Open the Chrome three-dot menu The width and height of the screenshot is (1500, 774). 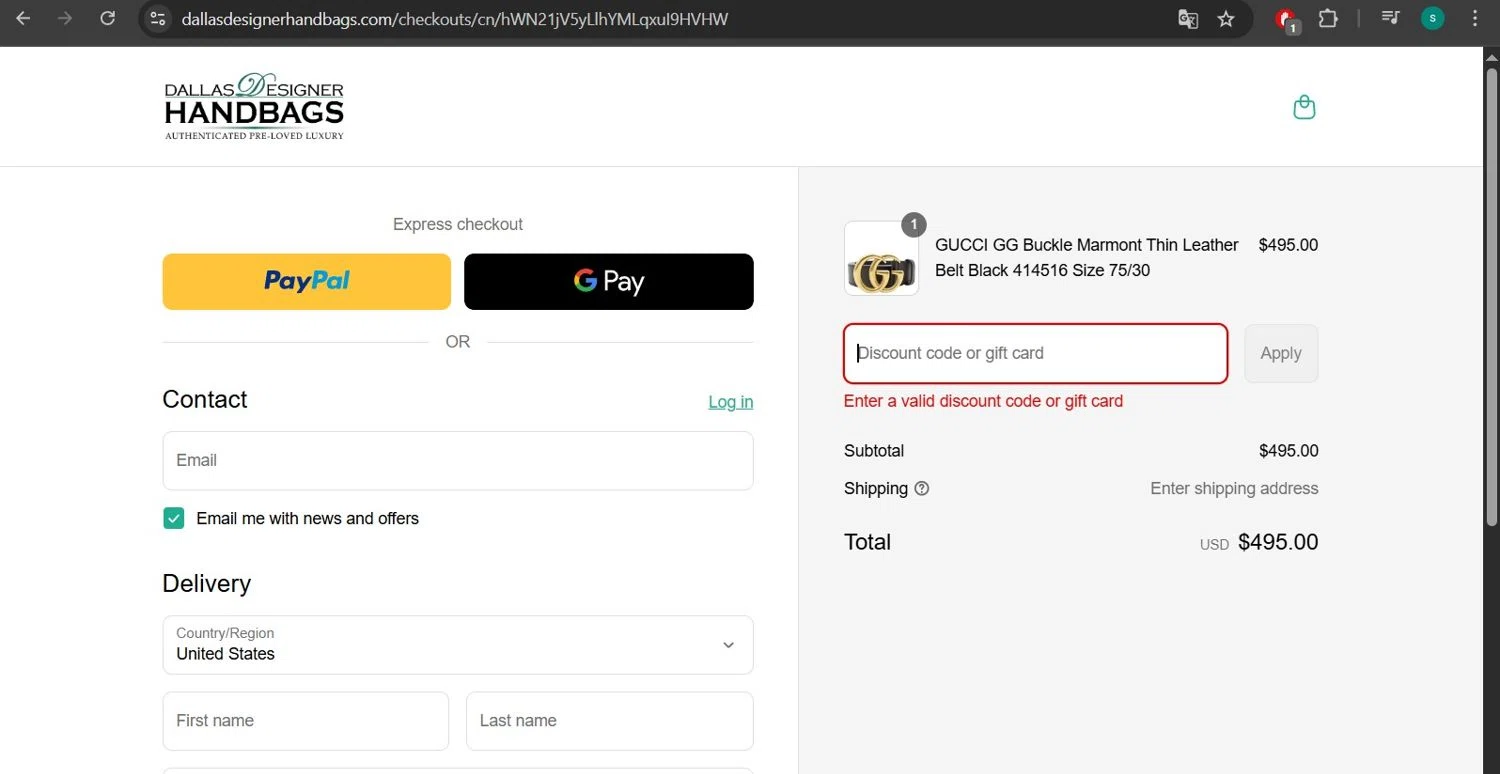(1476, 19)
